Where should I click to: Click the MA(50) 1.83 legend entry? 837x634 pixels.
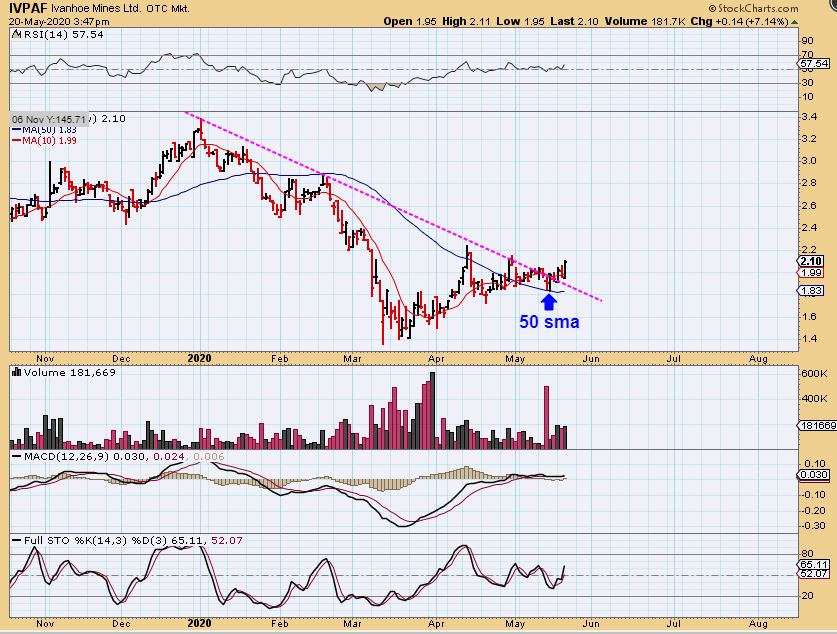(x=44, y=130)
